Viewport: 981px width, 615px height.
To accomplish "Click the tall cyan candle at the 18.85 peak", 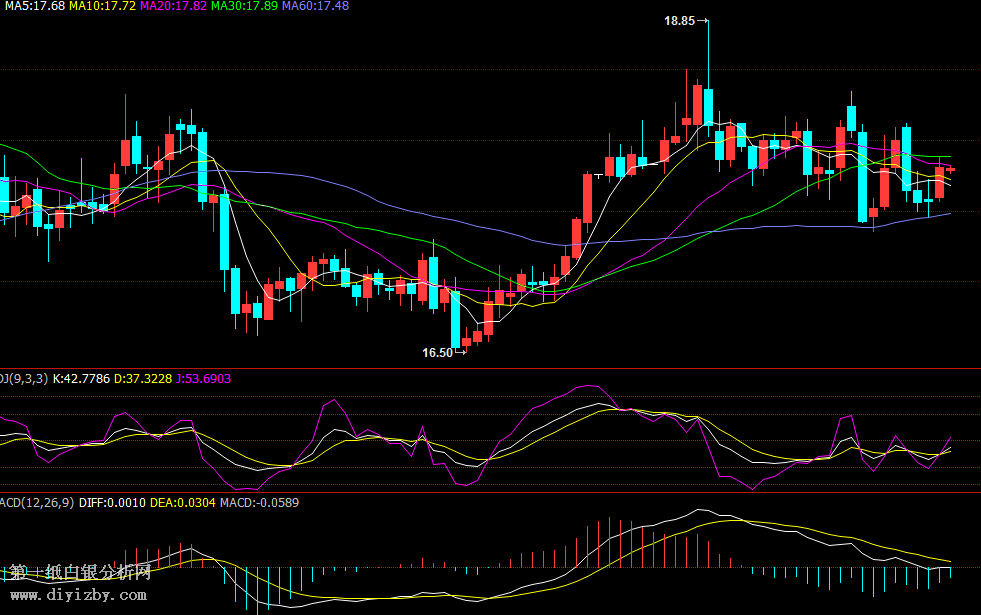I will (x=708, y=105).
